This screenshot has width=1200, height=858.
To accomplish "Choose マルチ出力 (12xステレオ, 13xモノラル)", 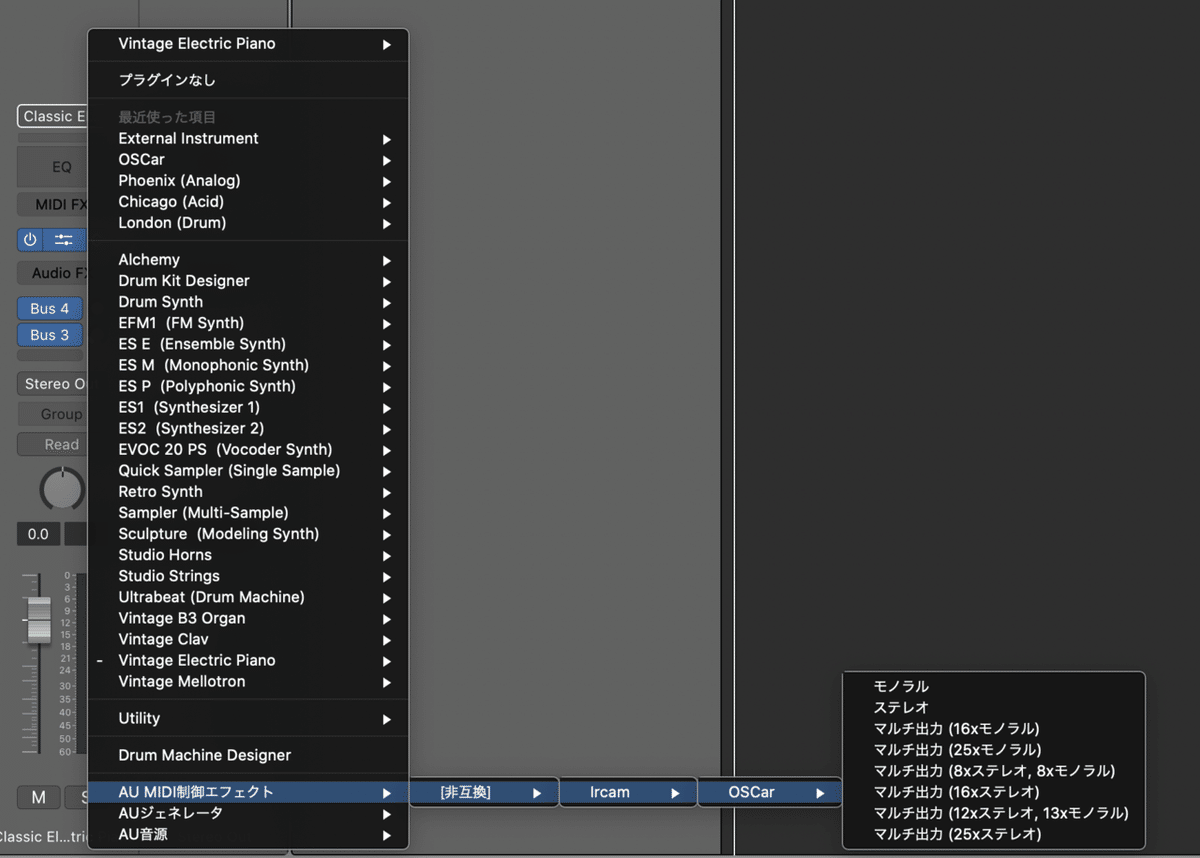I will click(994, 812).
